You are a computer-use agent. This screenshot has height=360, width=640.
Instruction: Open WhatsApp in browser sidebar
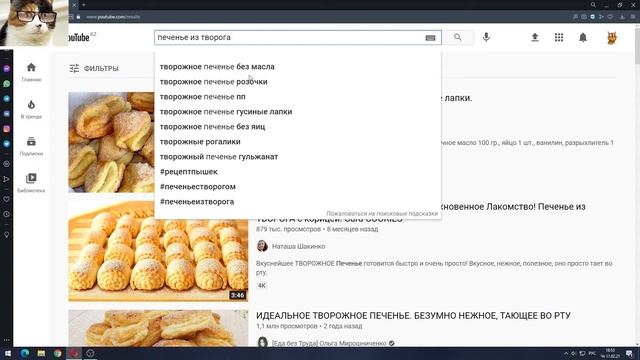(7, 84)
